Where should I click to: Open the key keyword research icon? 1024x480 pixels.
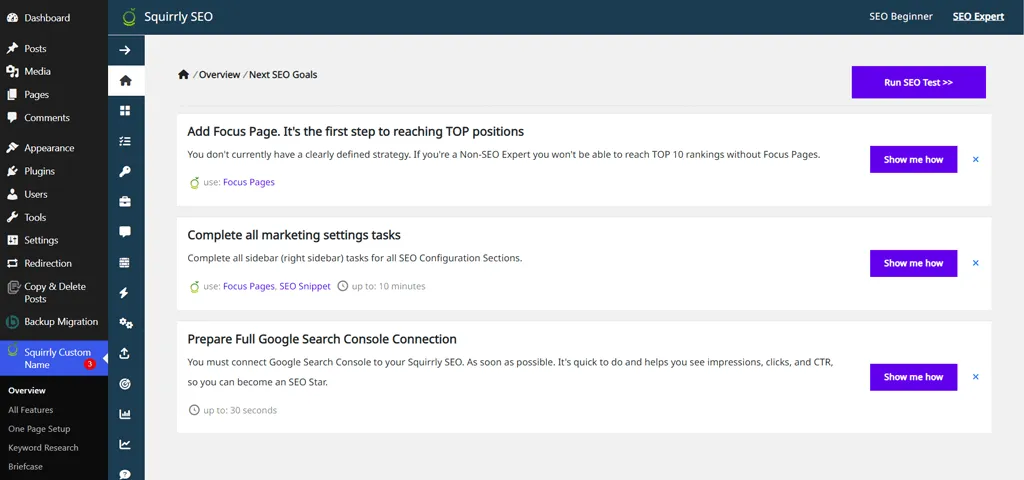tap(125, 171)
